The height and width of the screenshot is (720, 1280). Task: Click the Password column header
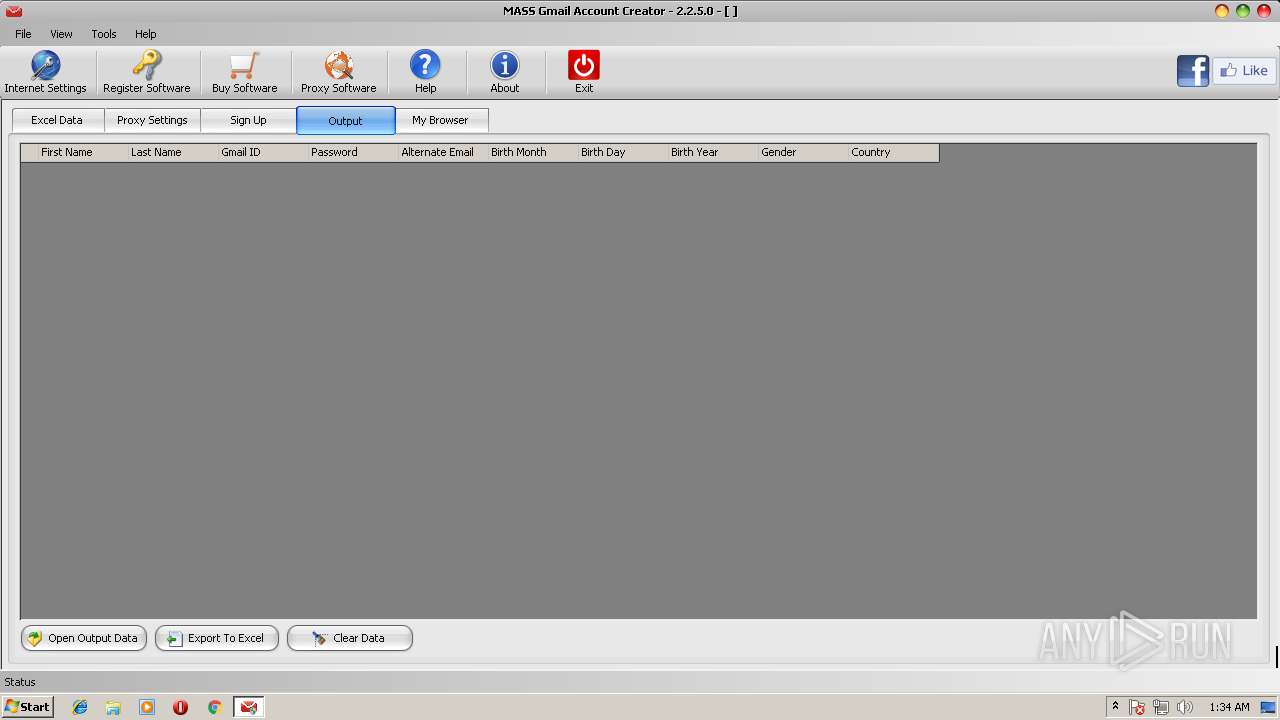point(352,152)
